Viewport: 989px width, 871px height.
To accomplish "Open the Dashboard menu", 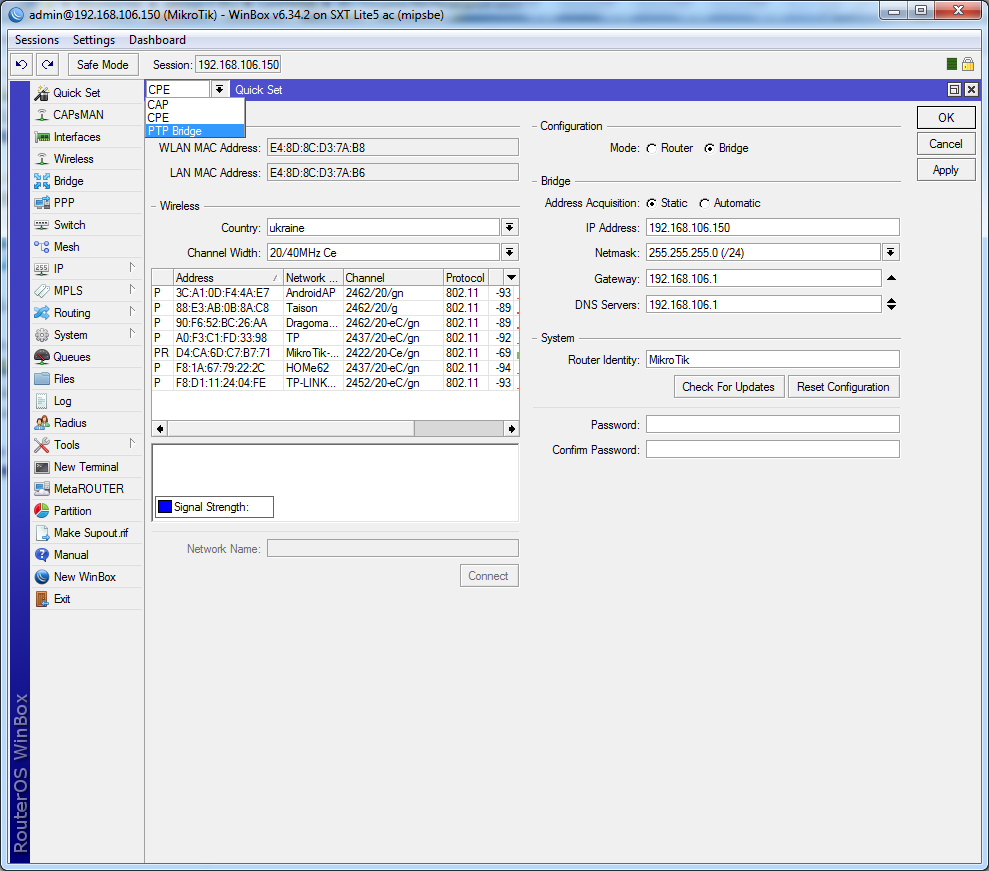I will pos(157,40).
